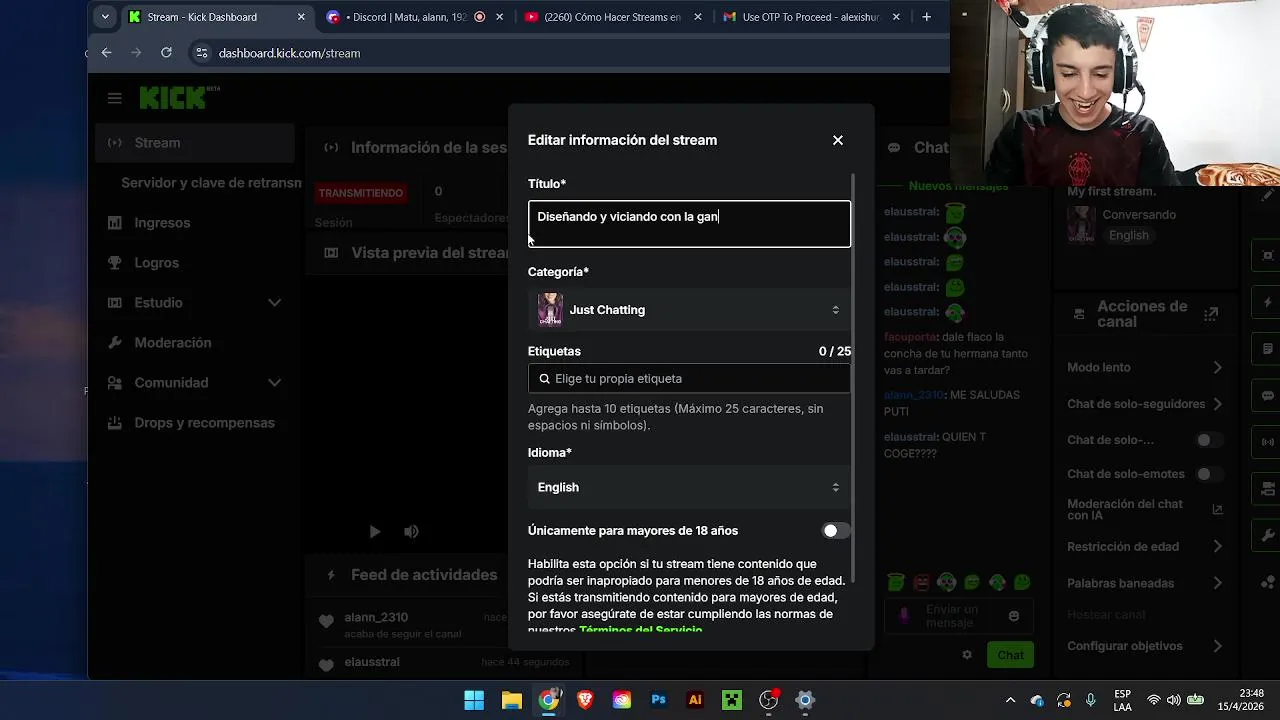Pop out the Acciones de canal panel
The width and height of the screenshot is (1280, 720).
[1211, 314]
